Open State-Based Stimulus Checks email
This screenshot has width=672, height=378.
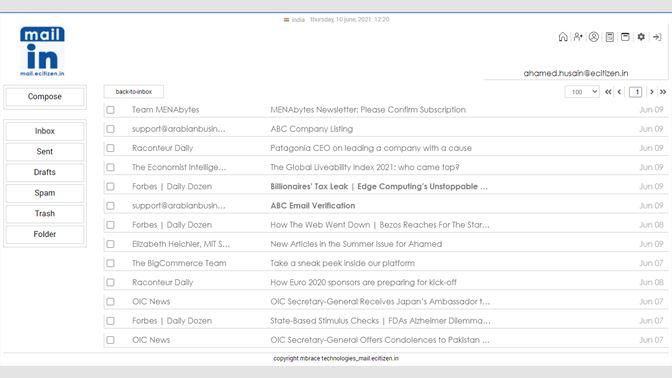click(380, 321)
